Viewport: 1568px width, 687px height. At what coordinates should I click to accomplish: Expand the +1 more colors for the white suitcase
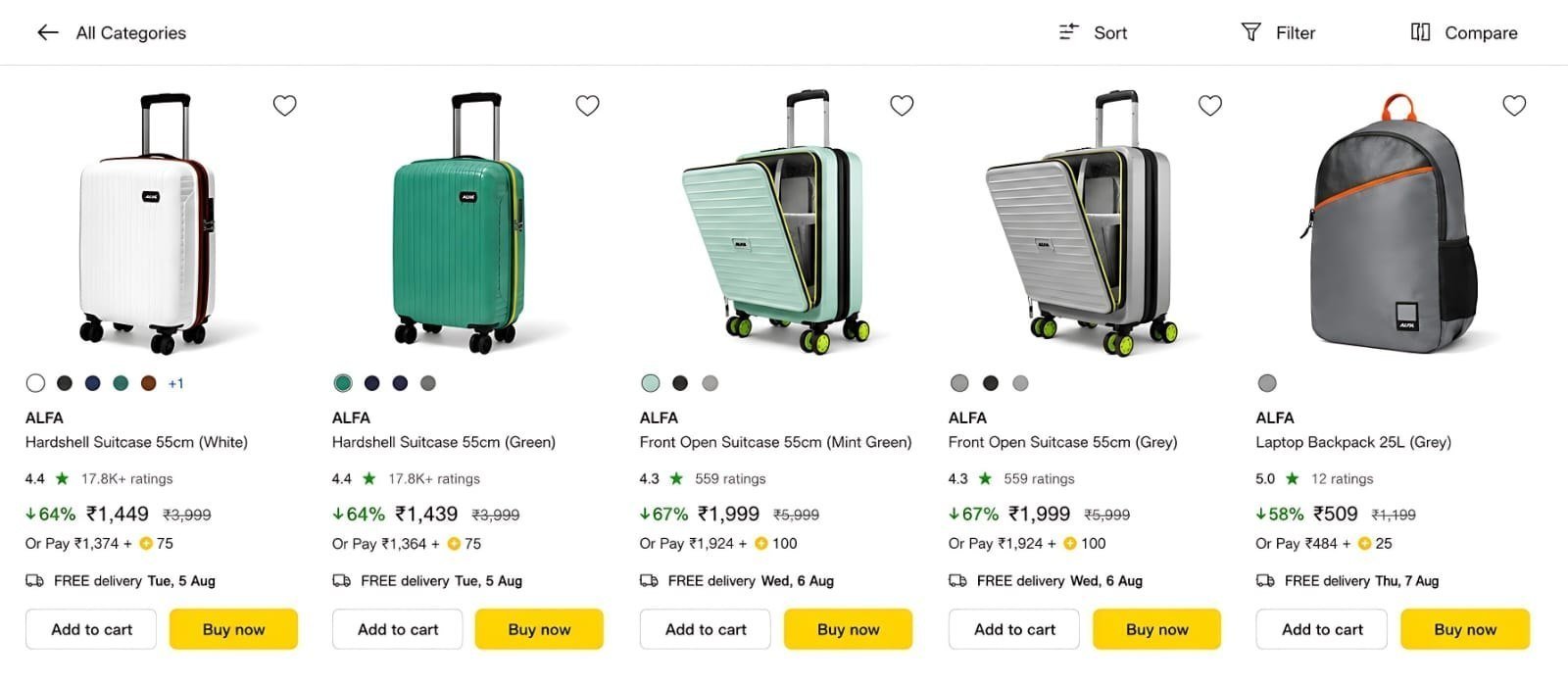tap(176, 383)
